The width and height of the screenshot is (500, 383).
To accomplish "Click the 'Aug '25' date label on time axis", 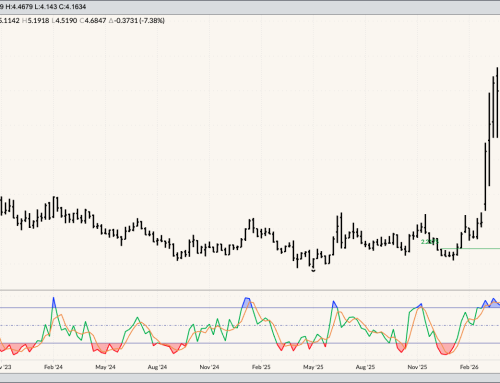I will click(365, 367).
